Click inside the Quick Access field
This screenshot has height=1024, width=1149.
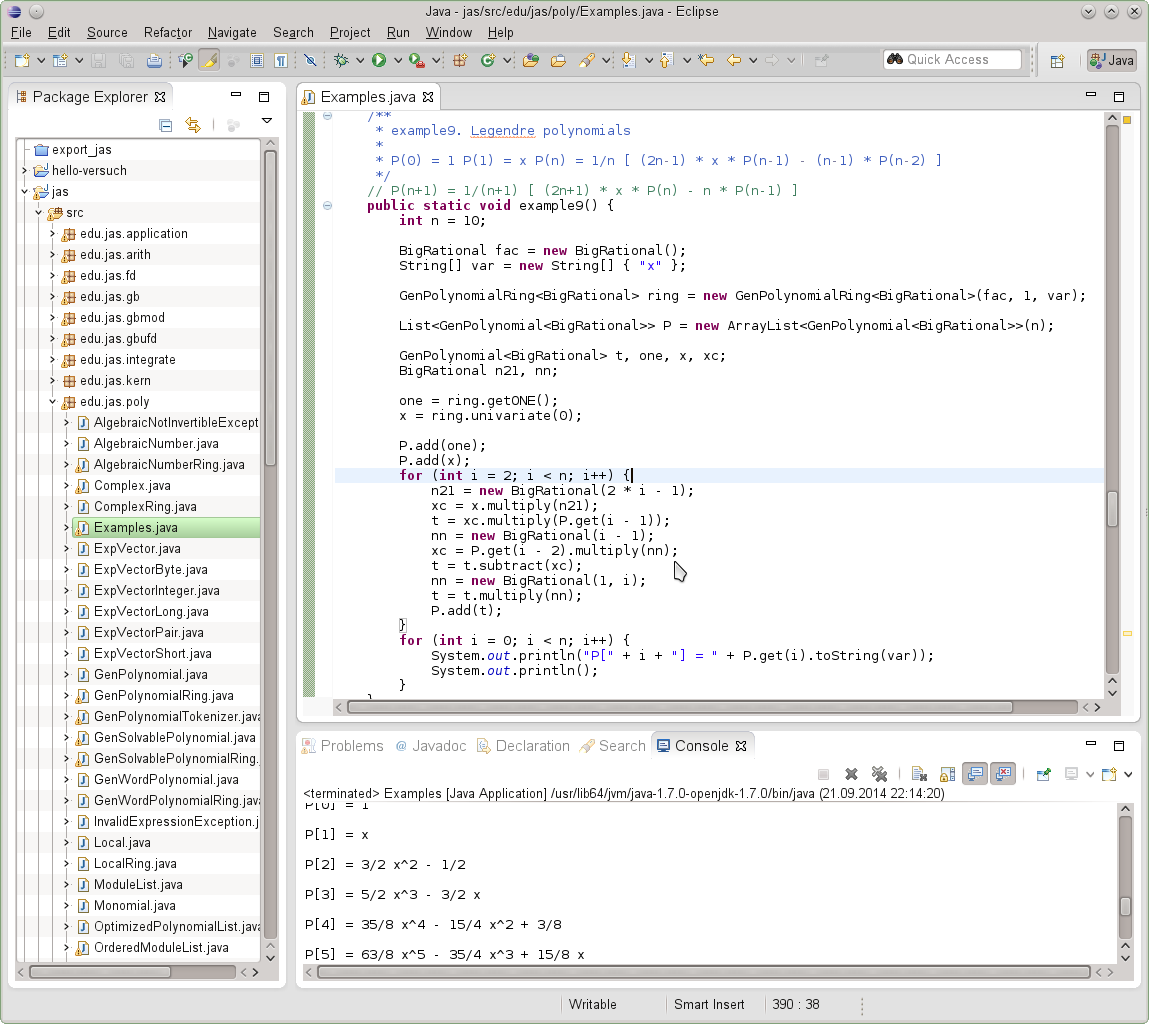953,59
